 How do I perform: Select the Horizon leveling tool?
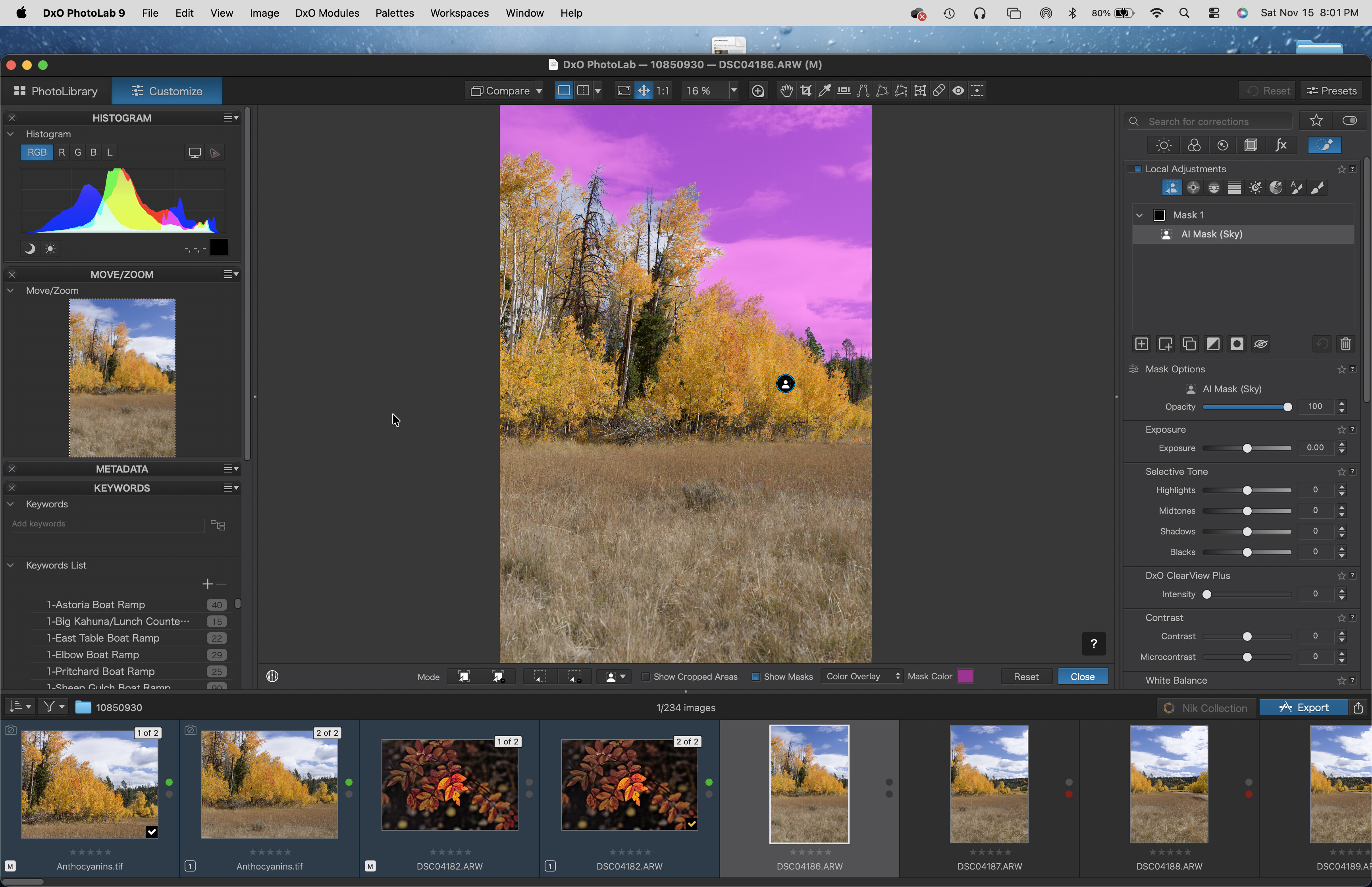(x=844, y=91)
